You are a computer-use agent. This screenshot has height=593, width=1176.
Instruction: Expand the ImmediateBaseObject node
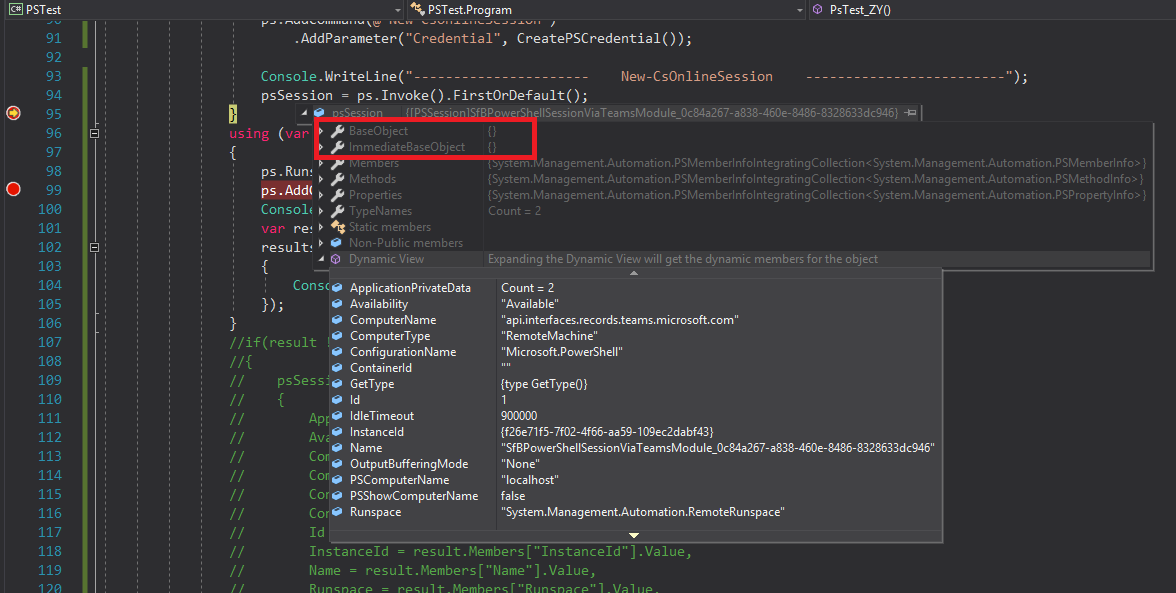tap(322, 147)
